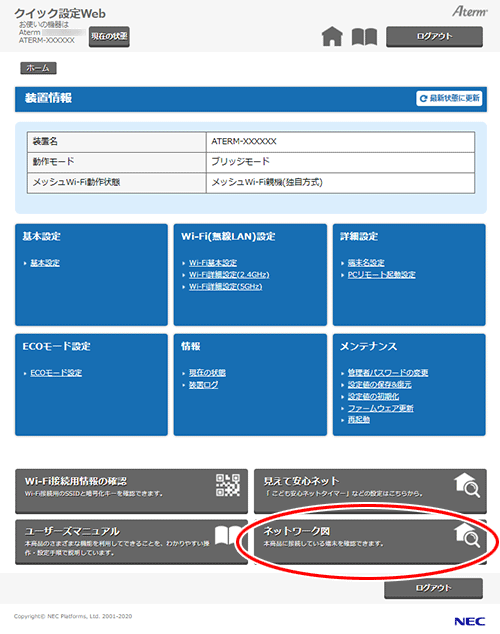This screenshot has height=634, width=500.
Task: Open 設定値の保存&復元 link
Action: pyautogui.click(x=380, y=385)
